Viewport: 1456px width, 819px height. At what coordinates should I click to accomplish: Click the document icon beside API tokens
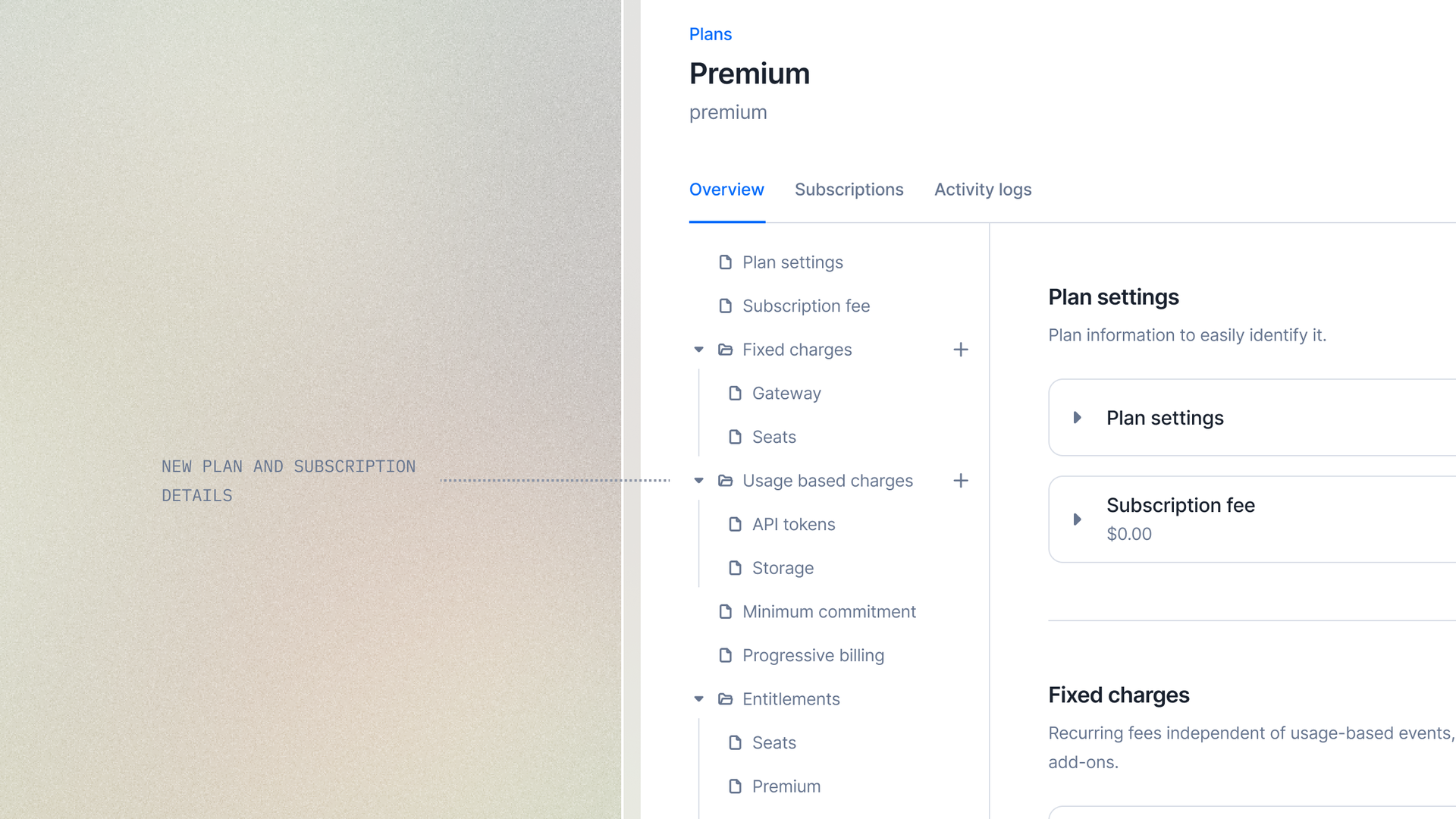click(735, 524)
